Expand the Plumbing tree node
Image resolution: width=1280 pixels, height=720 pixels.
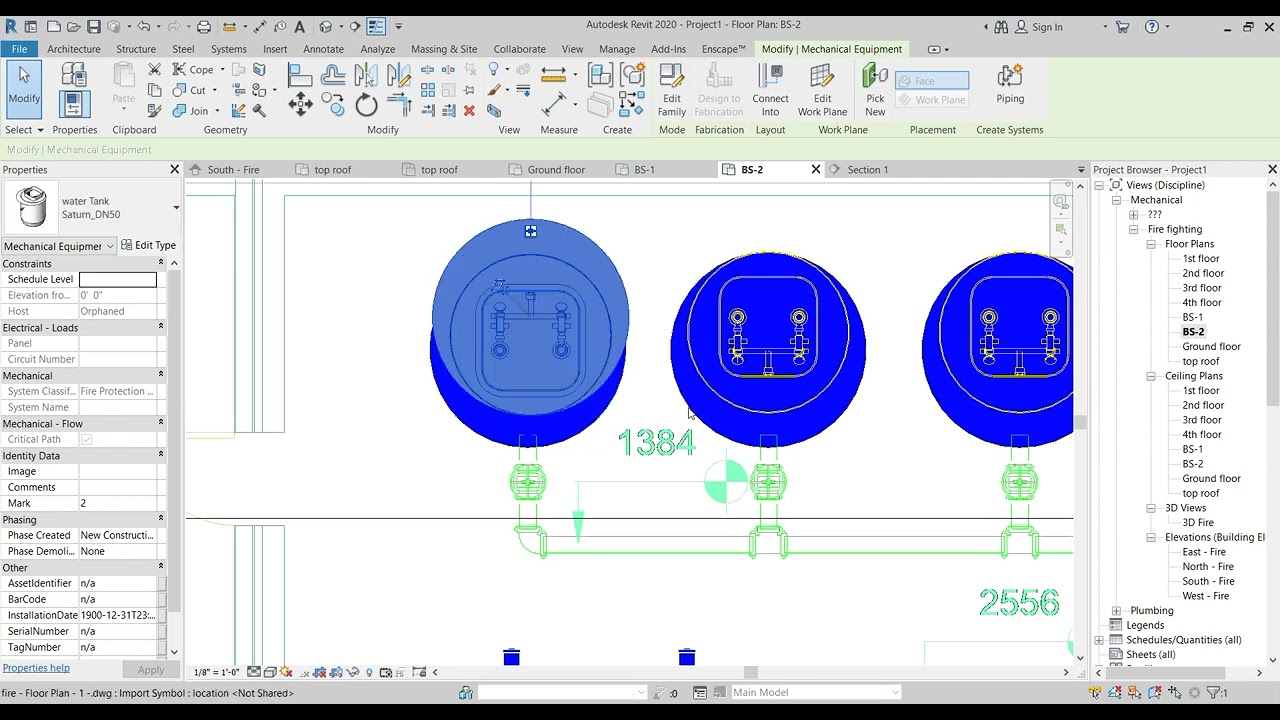point(1116,611)
